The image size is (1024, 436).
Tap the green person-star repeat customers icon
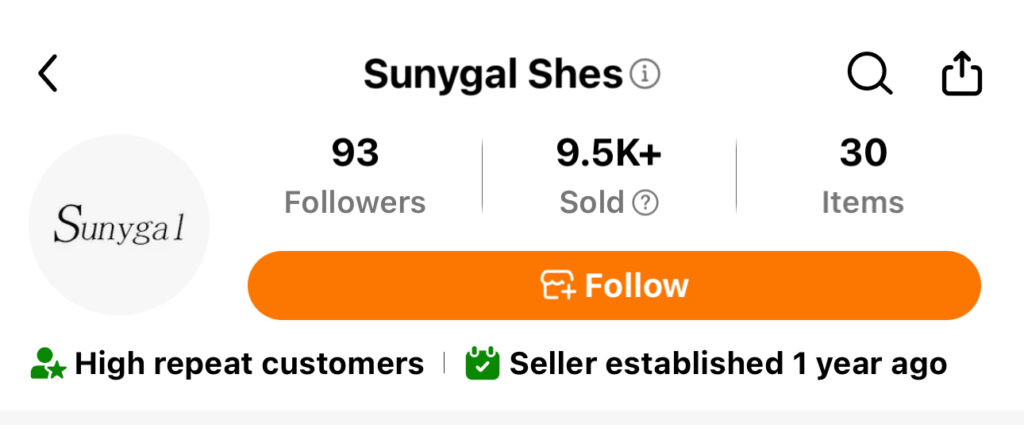(x=48, y=364)
